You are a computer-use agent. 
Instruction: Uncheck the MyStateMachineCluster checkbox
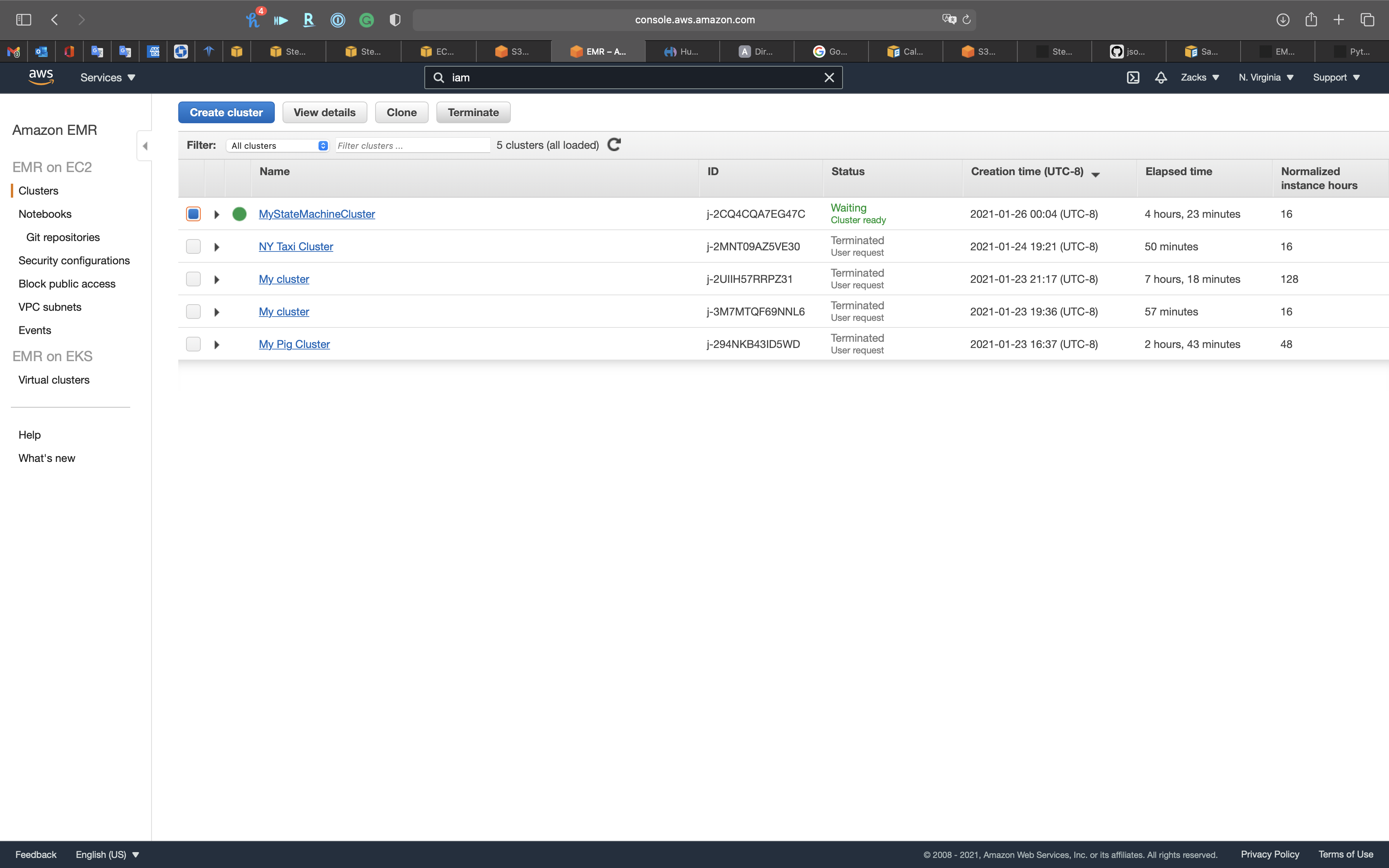coord(193,214)
